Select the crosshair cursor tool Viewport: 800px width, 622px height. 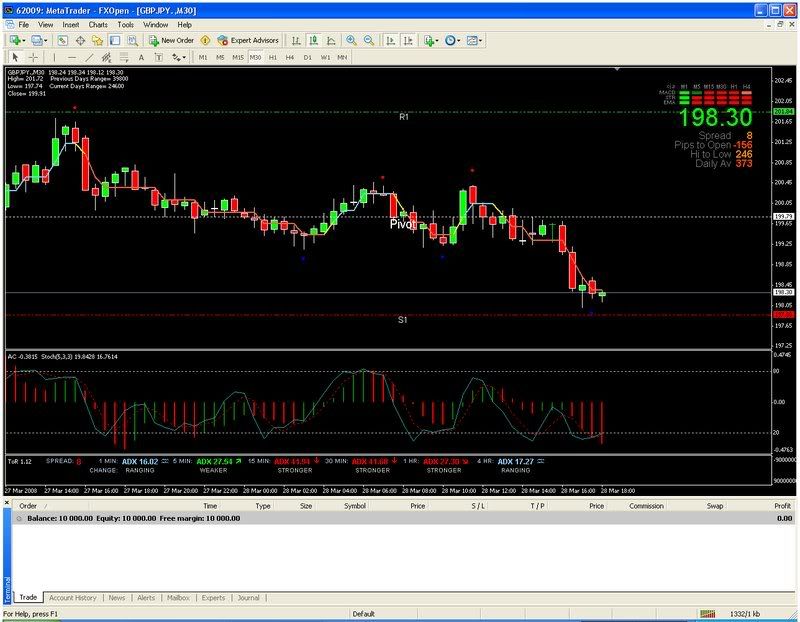[x=33, y=57]
